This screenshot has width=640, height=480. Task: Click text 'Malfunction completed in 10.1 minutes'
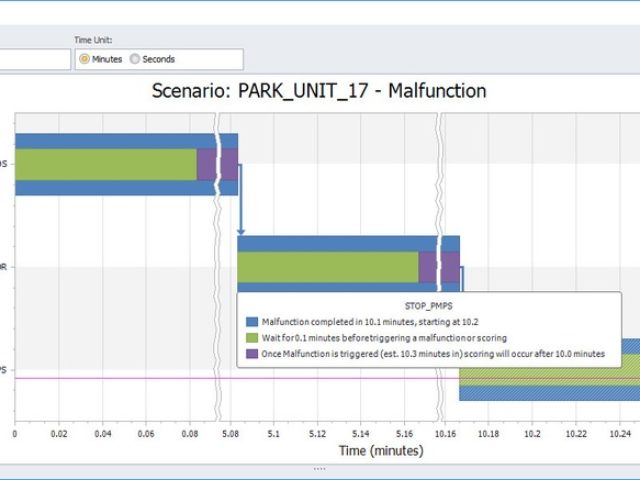[338, 322]
